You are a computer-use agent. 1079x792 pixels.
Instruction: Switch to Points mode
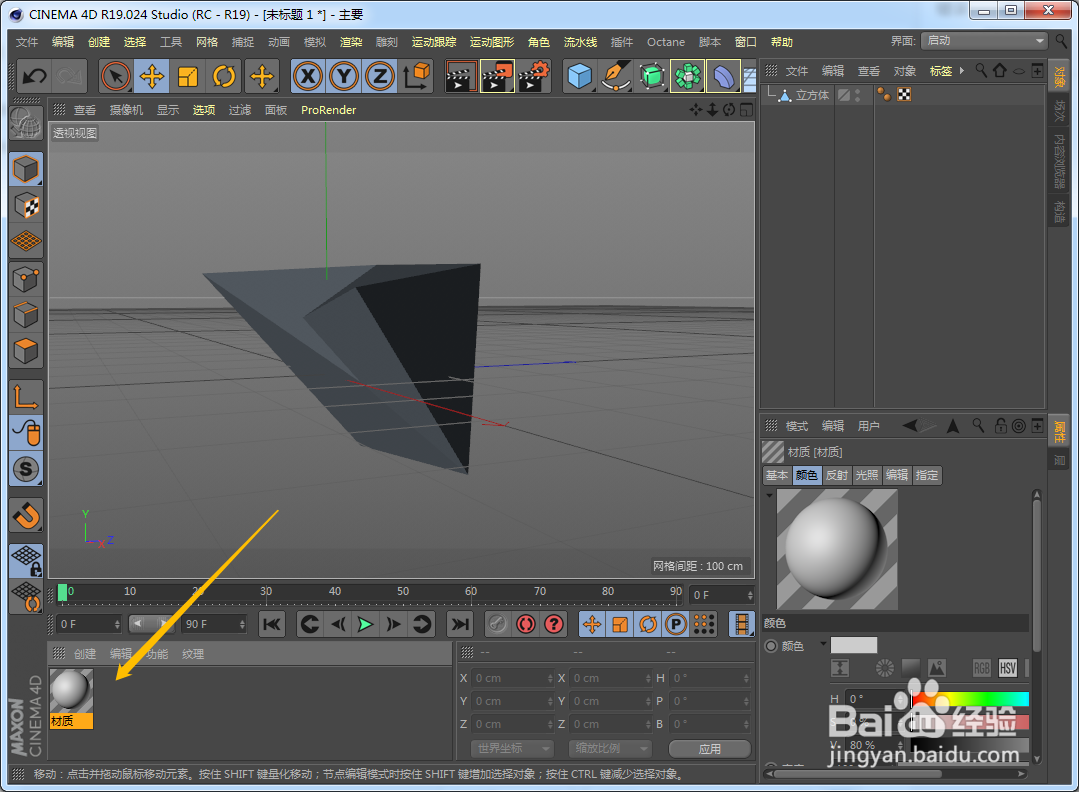[26, 279]
